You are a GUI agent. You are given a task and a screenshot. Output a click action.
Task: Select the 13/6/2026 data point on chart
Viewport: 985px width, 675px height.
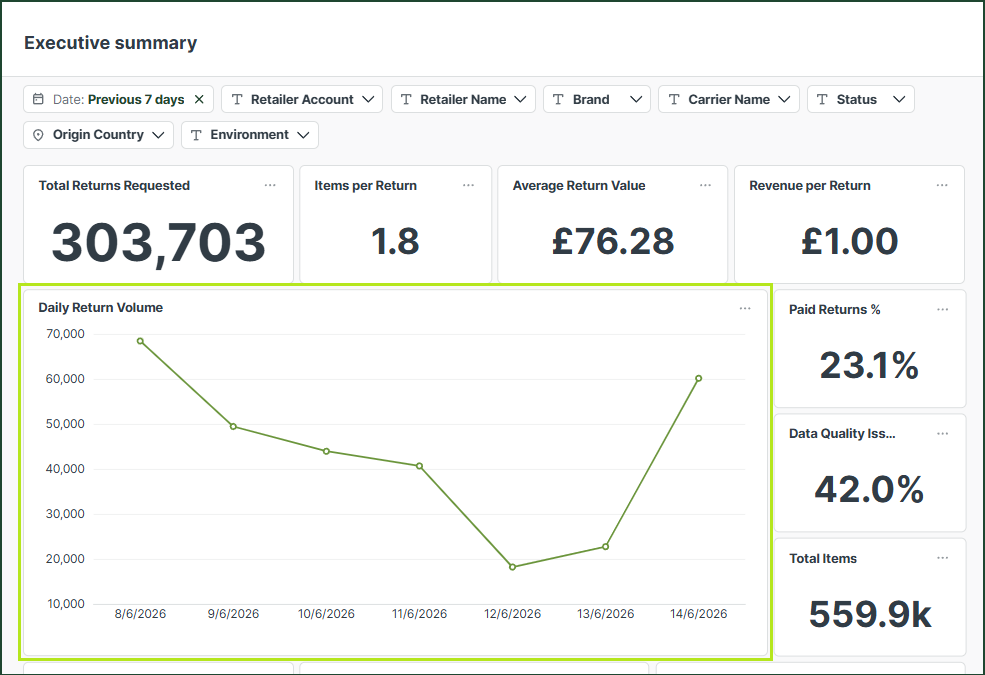pos(606,546)
